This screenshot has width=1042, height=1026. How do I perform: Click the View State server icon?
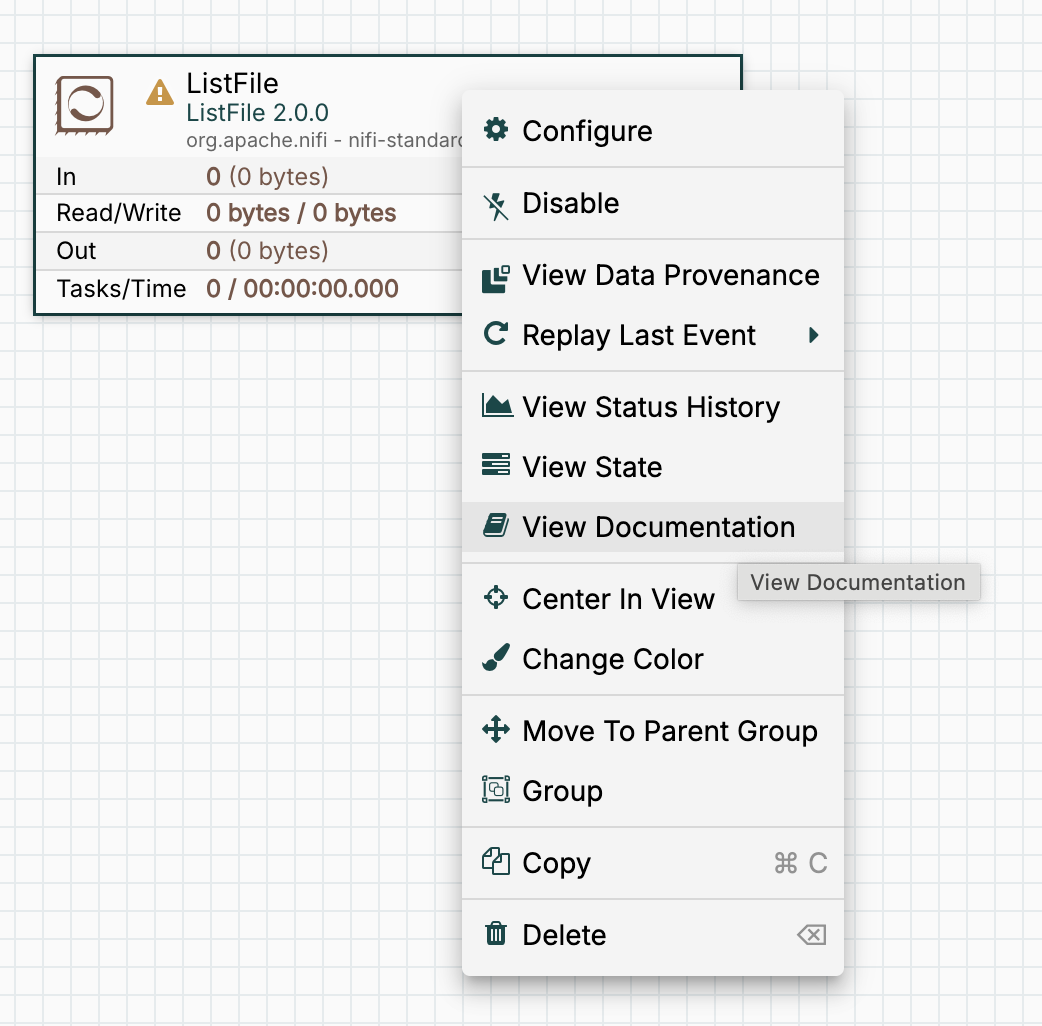pos(495,466)
